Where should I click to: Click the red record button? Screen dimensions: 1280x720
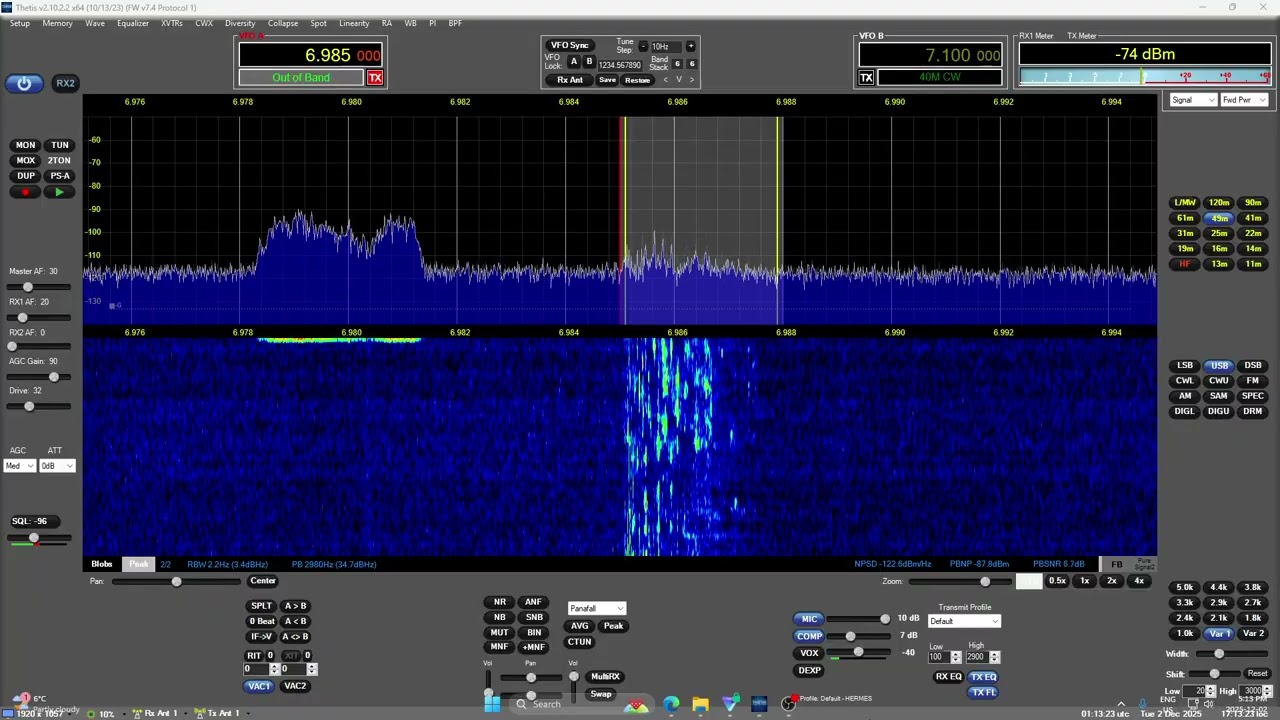(25, 192)
